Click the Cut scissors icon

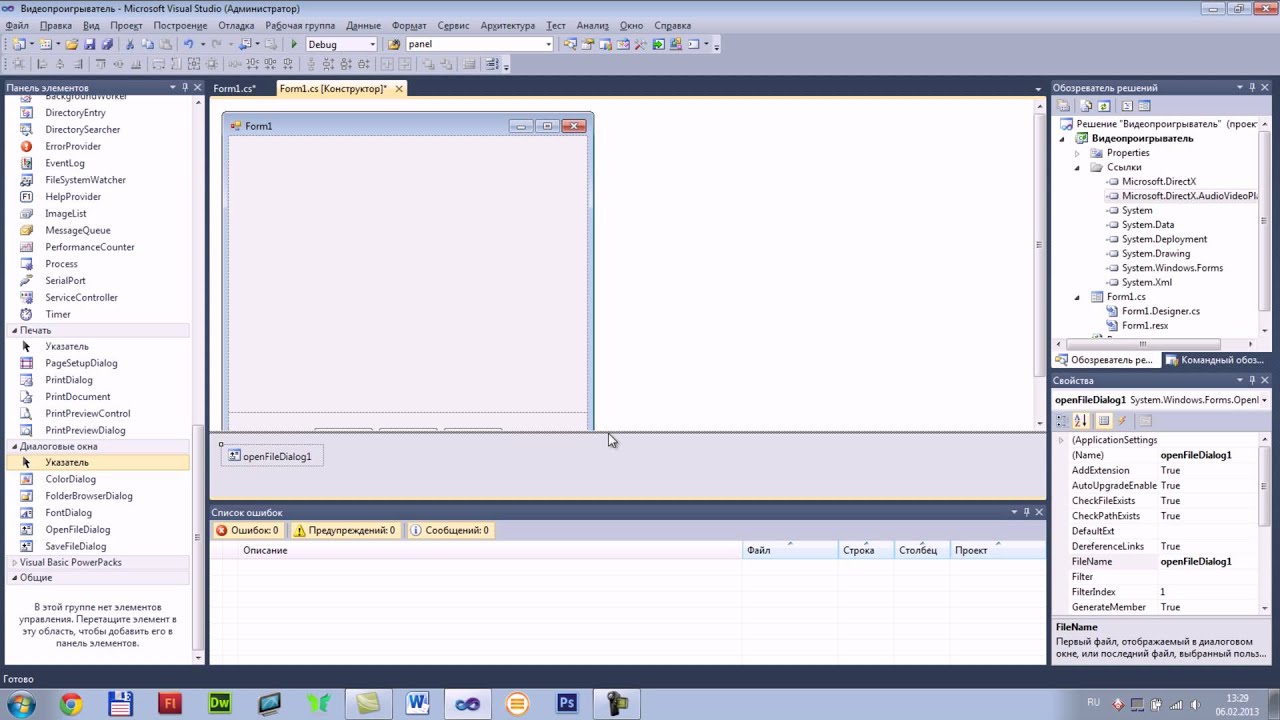130,44
